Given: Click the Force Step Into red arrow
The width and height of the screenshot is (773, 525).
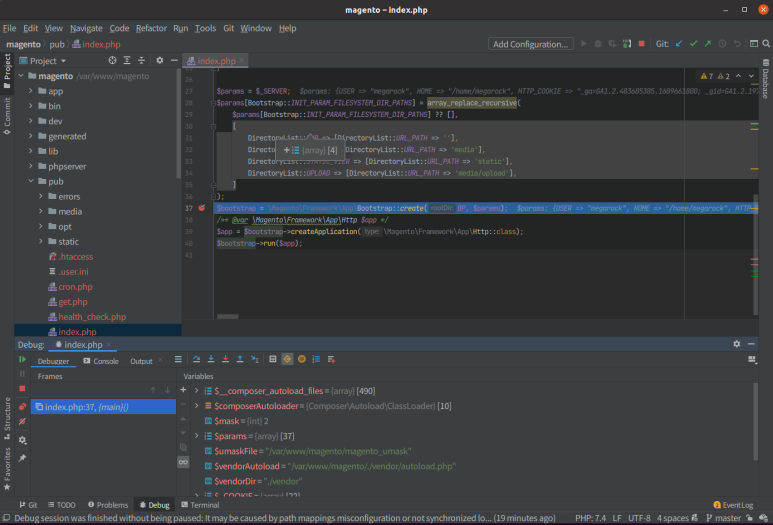Looking at the screenshot, I should (225, 359).
